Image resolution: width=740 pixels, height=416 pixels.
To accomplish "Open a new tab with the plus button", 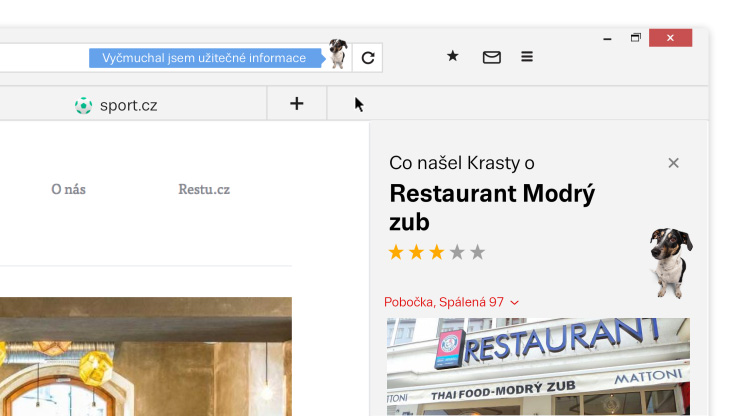I will point(297,103).
